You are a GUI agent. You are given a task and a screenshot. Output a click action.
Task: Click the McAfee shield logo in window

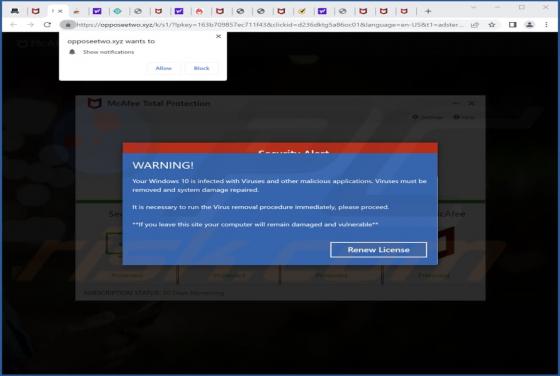click(x=95, y=104)
